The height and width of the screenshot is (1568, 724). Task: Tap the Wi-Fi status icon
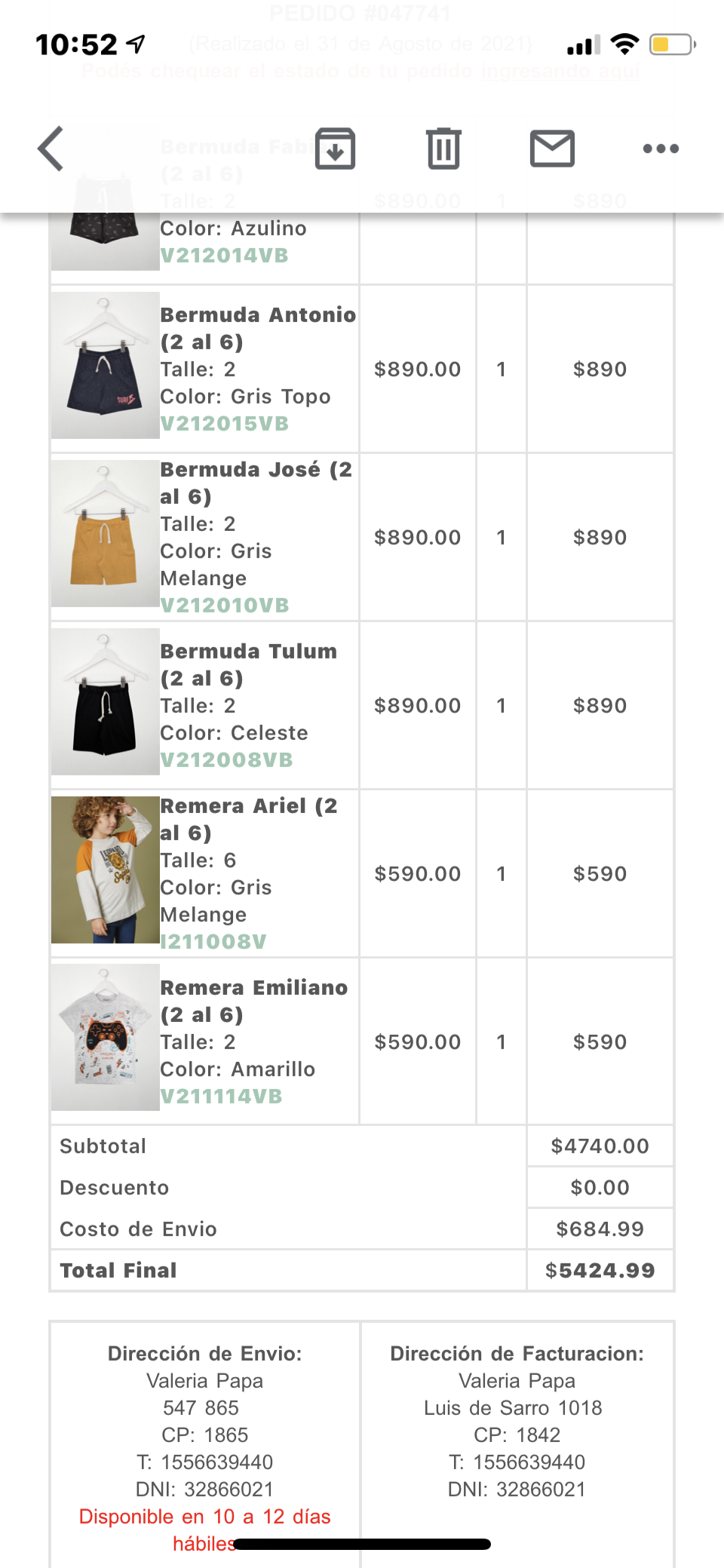point(624,44)
